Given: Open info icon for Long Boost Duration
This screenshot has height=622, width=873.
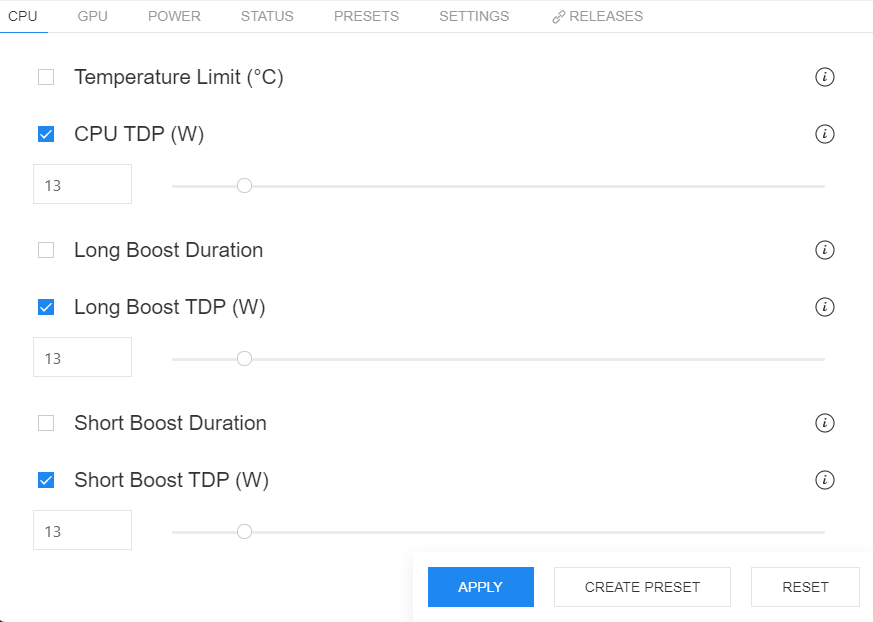Looking at the screenshot, I should (825, 250).
